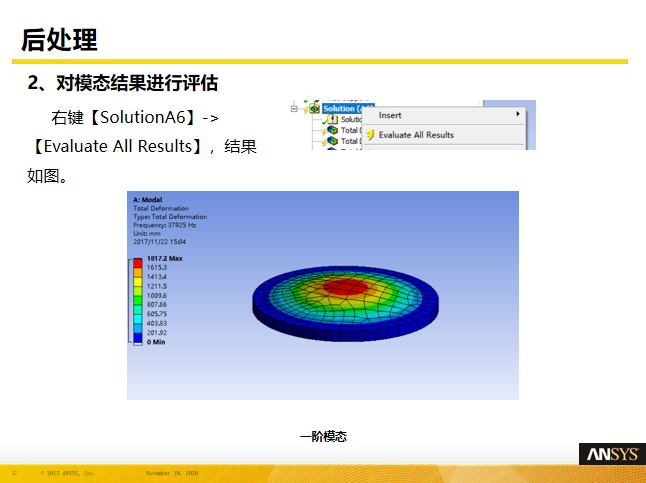Open the Insert submenu arrow

(x=518, y=114)
